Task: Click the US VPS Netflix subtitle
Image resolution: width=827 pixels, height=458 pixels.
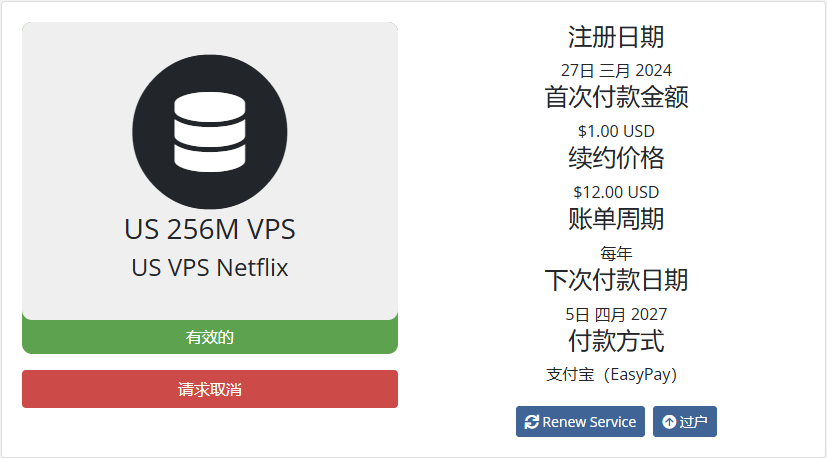Action: (210, 267)
